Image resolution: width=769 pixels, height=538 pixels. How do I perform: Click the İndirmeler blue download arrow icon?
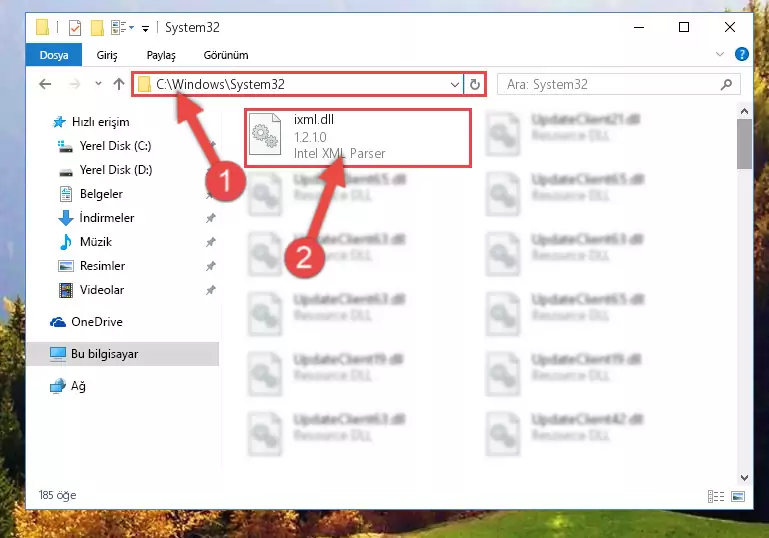click(x=66, y=218)
